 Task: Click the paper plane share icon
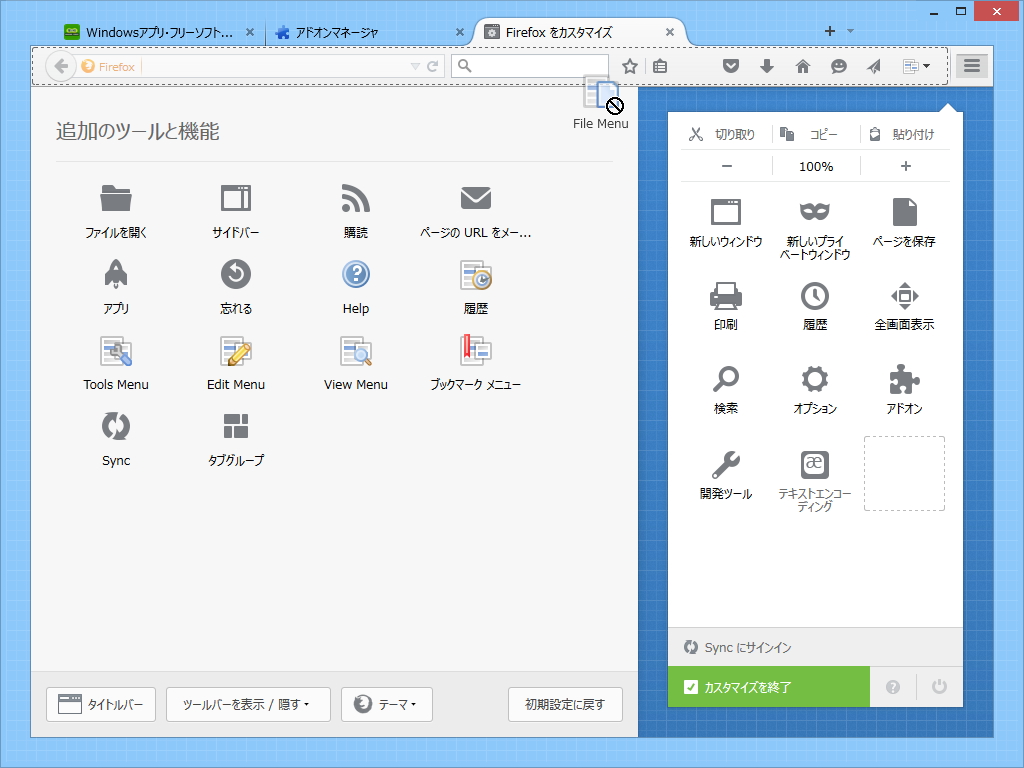(x=874, y=66)
